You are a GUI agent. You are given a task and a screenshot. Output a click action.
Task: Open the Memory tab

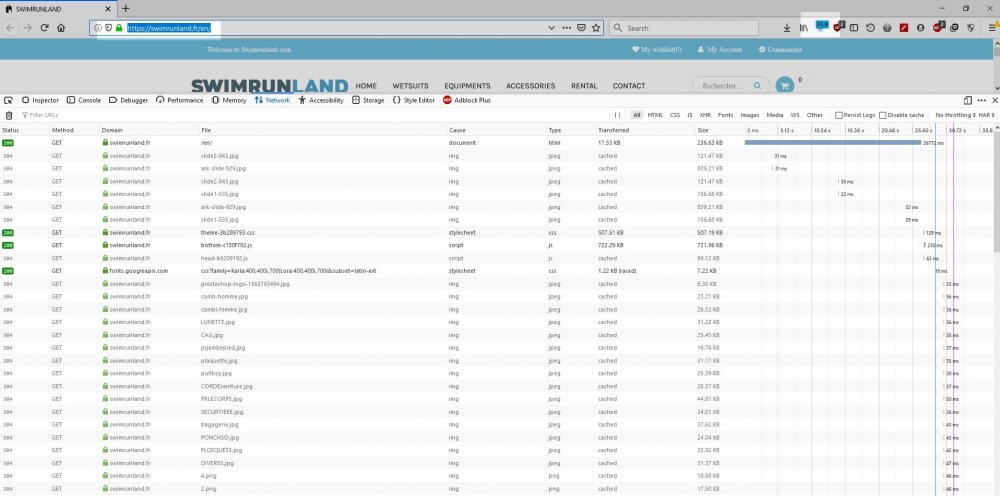(x=228, y=100)
